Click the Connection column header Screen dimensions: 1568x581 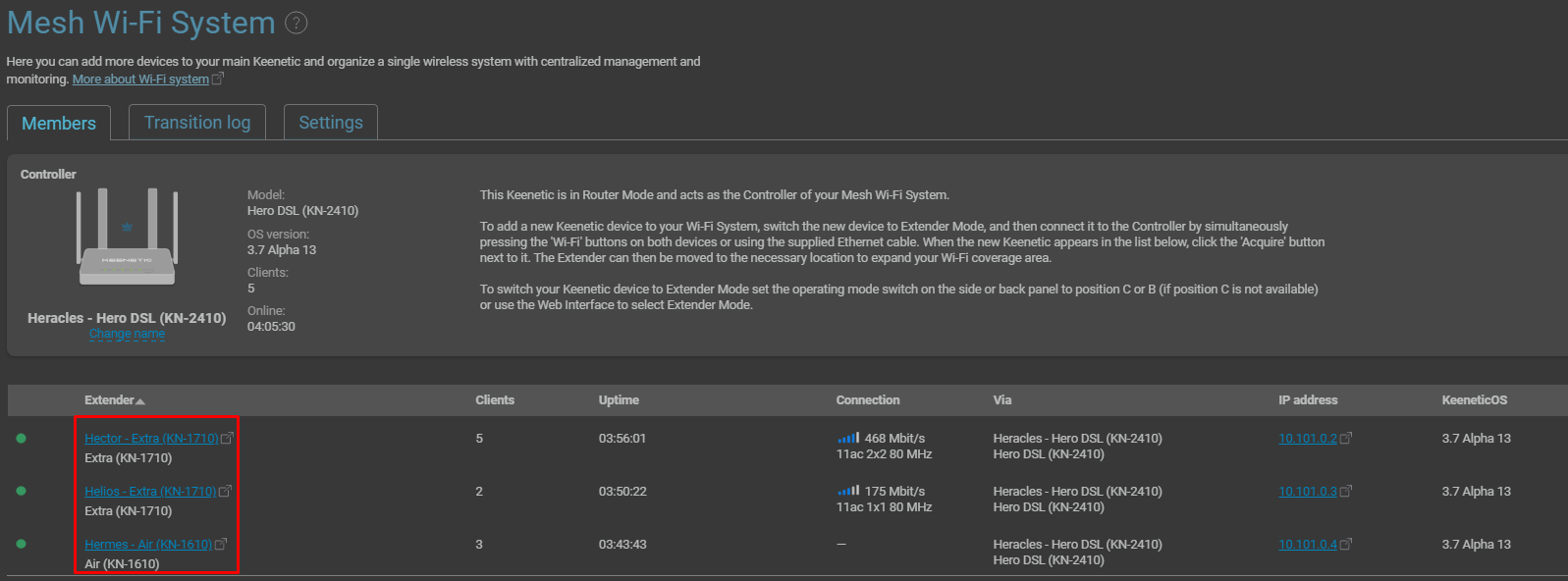click(868, 400)
